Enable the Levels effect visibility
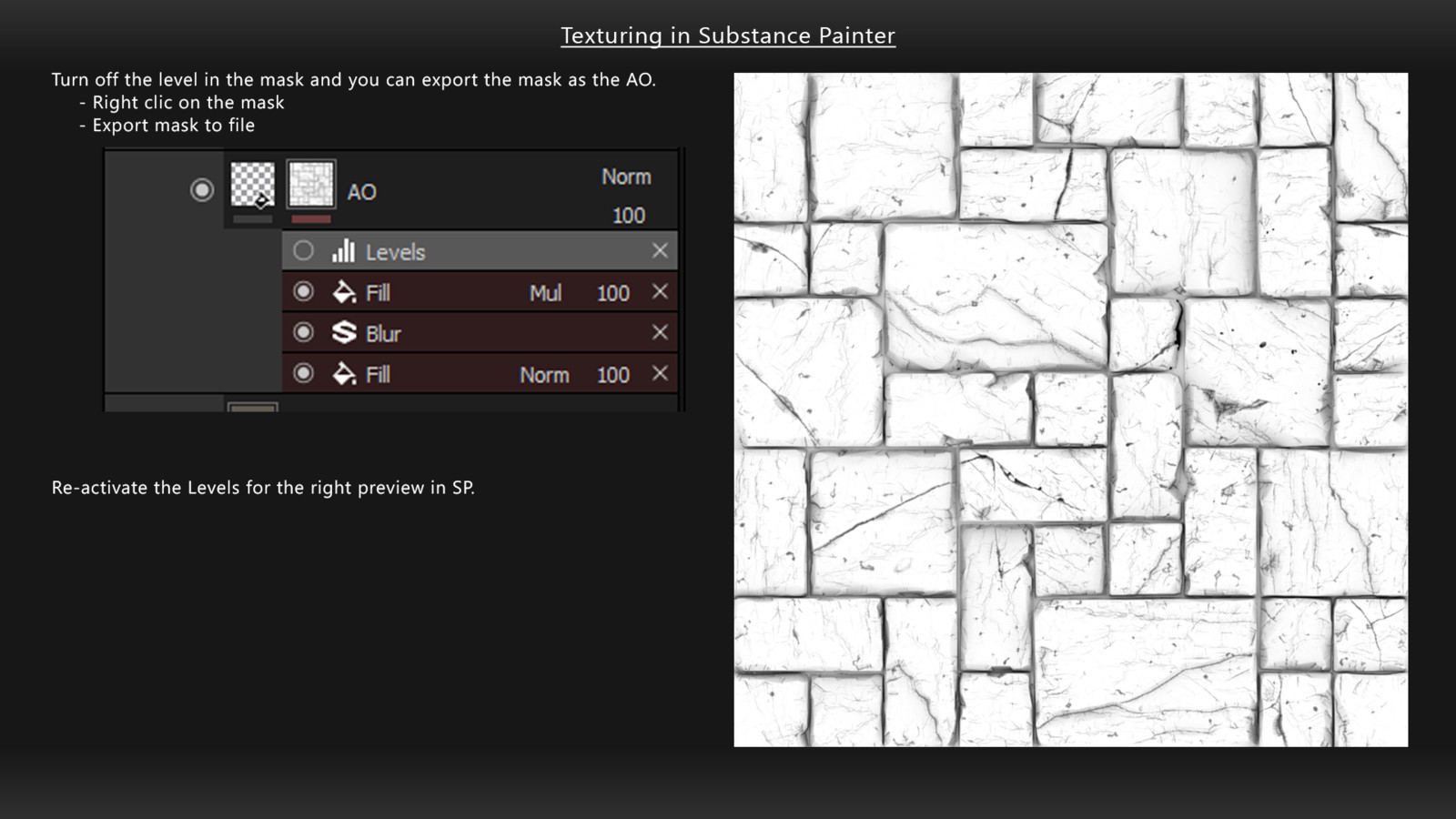1456x819 pixels. pyautogui.click(x=304, y=250)
